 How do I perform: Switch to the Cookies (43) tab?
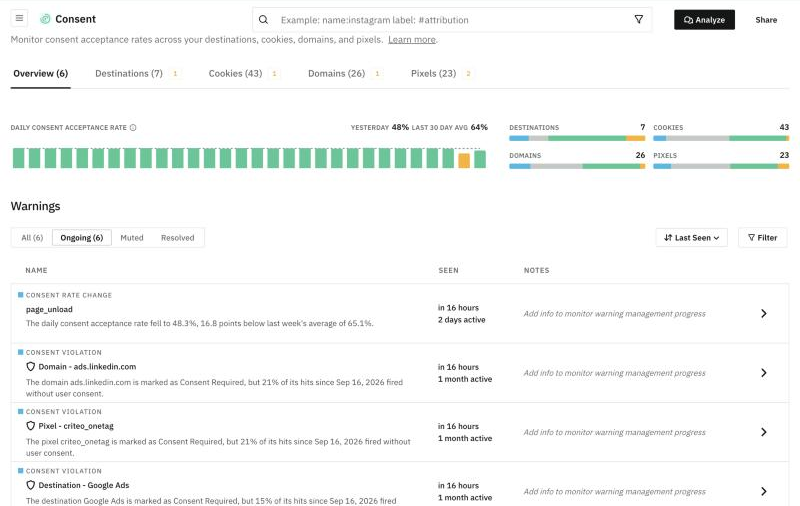235,73
